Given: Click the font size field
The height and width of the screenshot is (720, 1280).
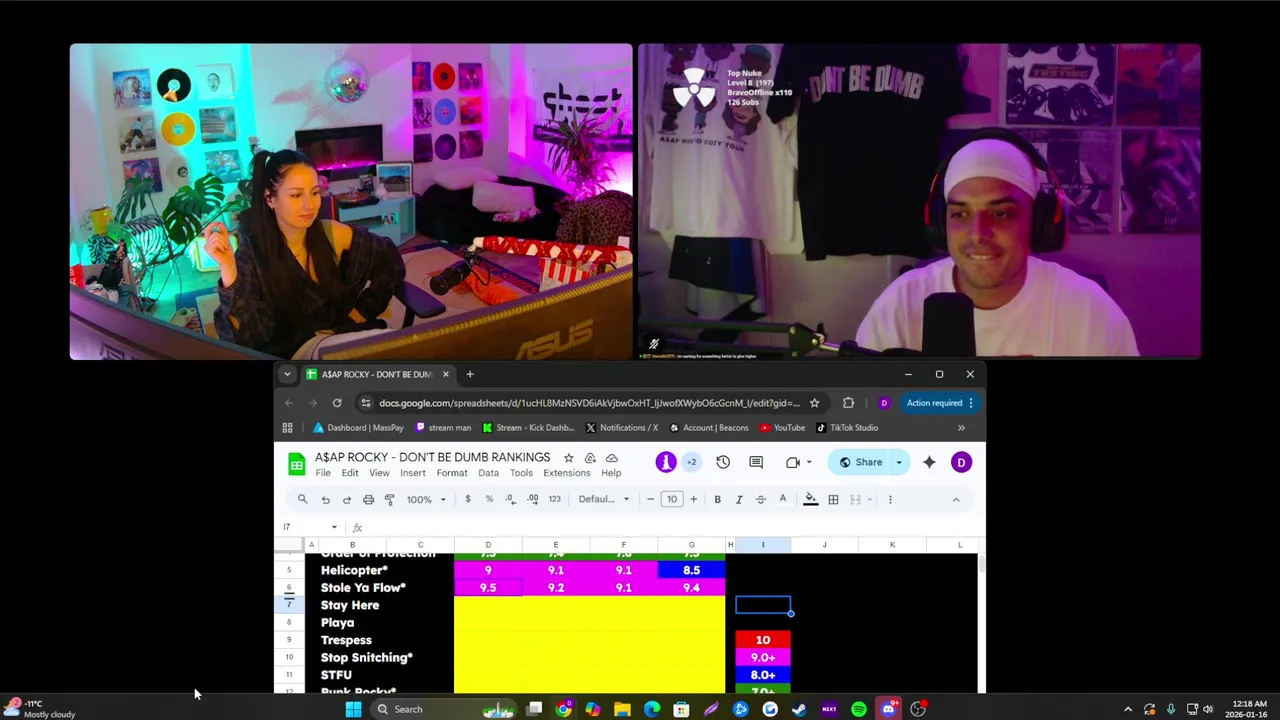Looking at the screenshot, I should click(x=672, y=499).
